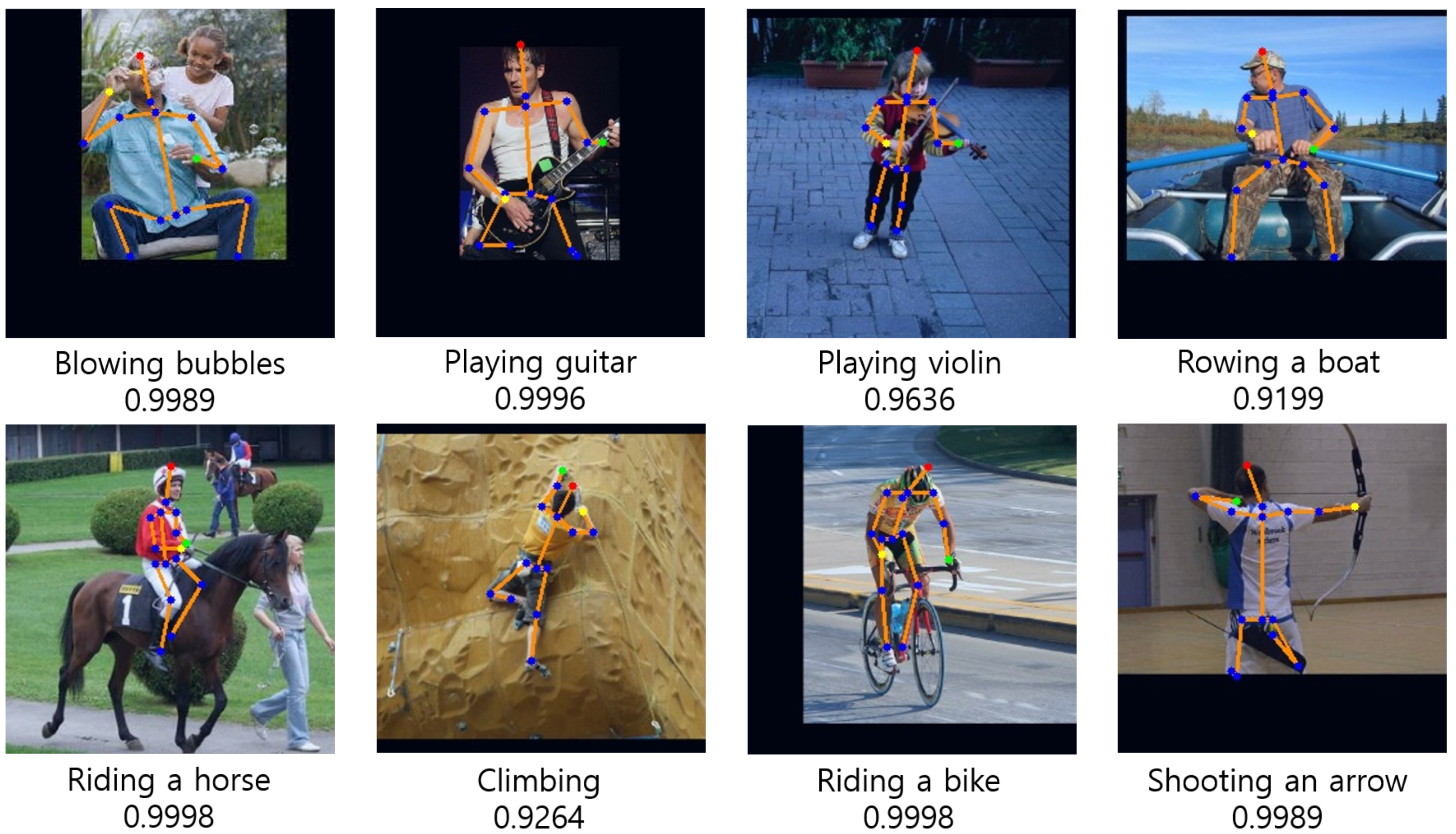This screenshot has width=1456, height=834.
Task: Click the Shooting an arrow caption
Action: [1277, 781]
